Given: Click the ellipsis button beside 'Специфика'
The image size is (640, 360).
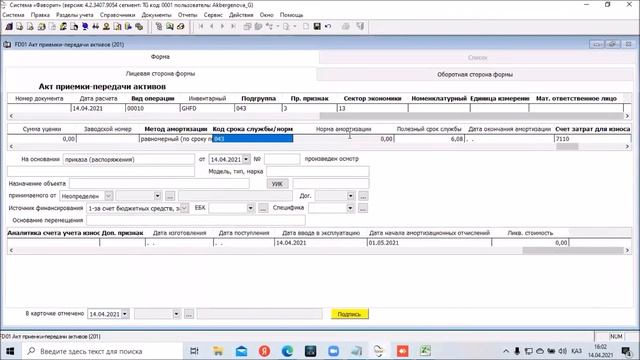Looking at the screenshot, I should coord(363,208).
